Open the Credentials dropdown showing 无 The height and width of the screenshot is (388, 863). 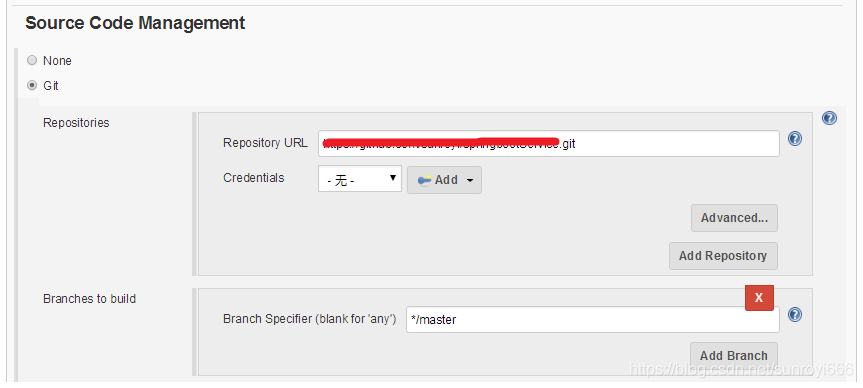(360, 179)
